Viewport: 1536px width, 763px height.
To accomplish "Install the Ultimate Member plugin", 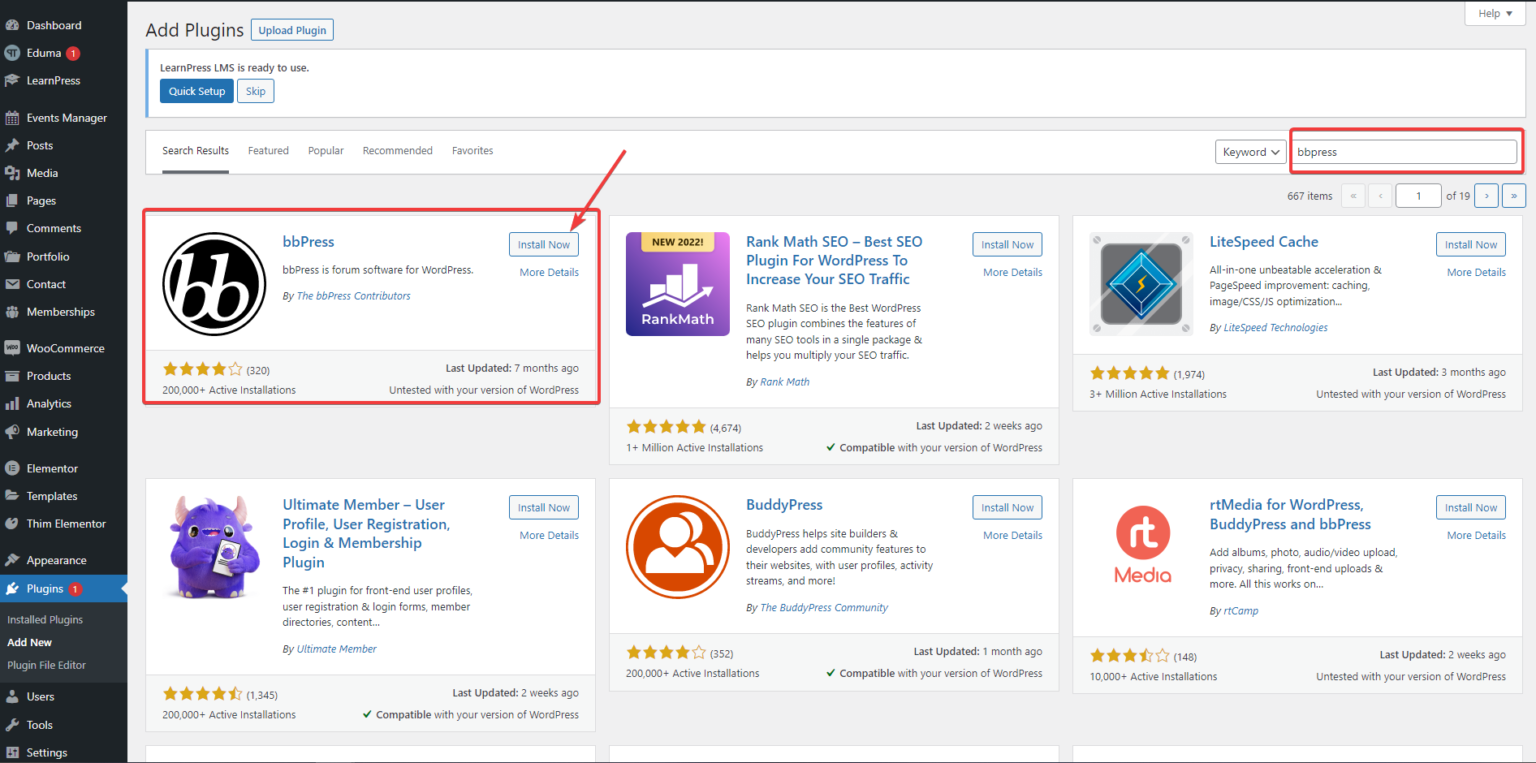I will click(544, 507).
